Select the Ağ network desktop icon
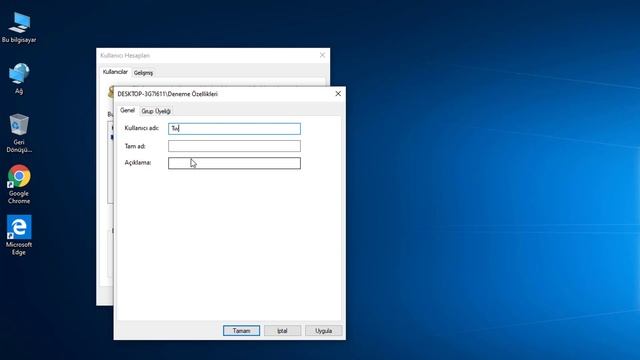The width and height of the screenshot is (640, 360). (19, 78)
